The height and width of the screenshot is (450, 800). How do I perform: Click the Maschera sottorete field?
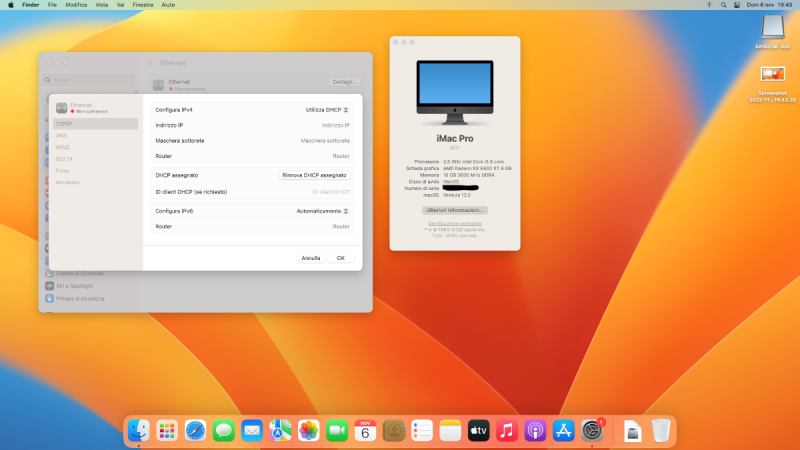pos(253,141)
